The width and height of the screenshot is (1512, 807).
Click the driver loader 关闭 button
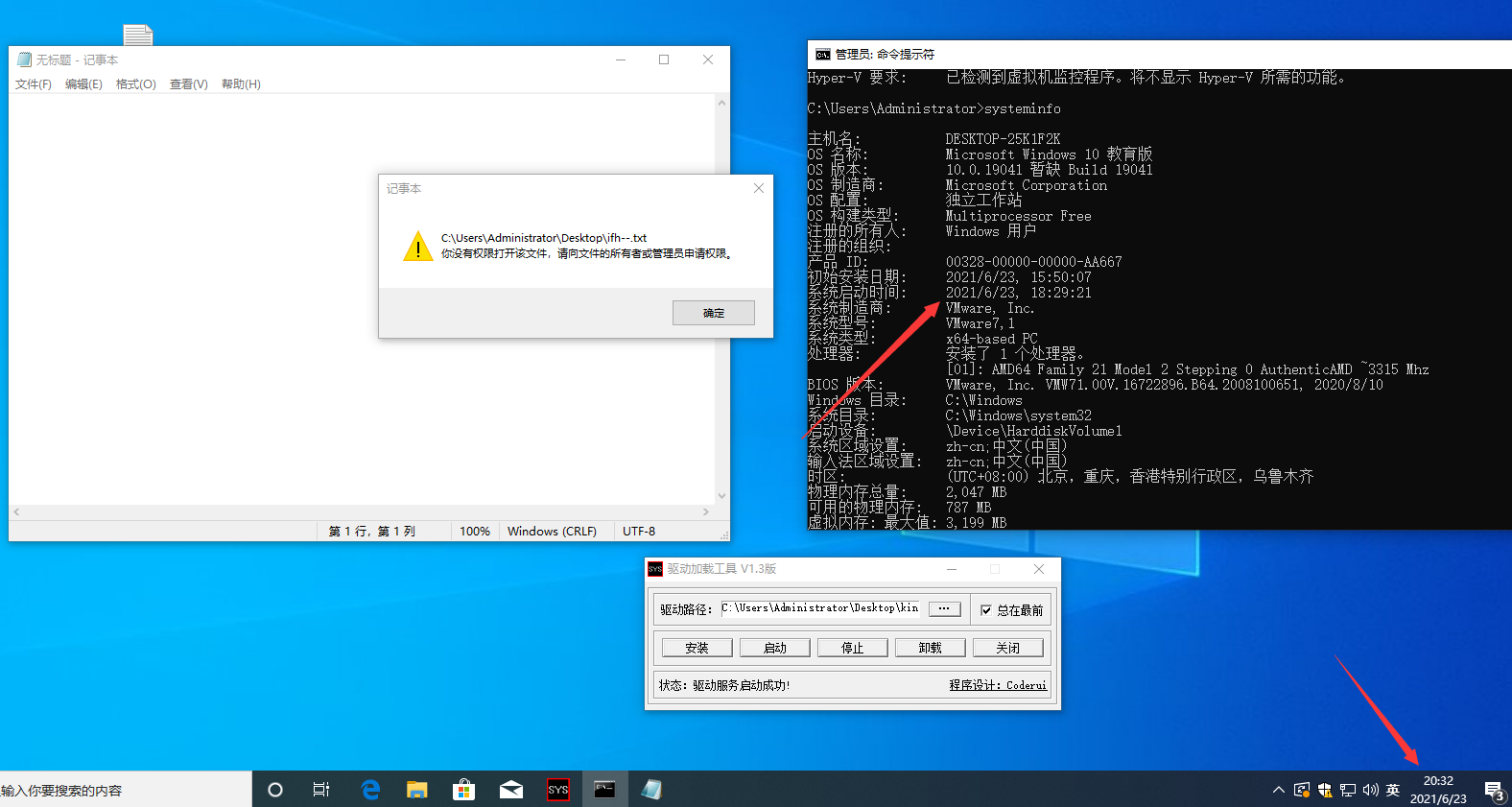(1007, 648)
